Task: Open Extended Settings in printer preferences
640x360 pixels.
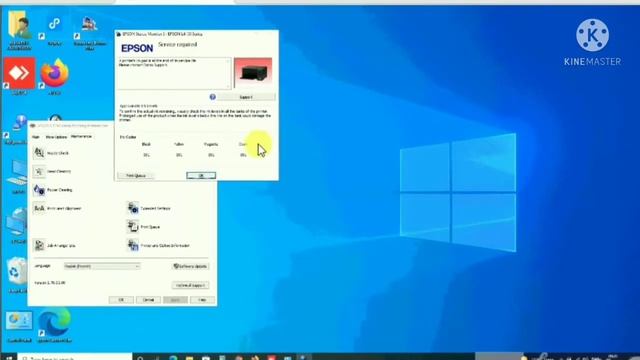Action: pyautogui.click(x=149, y=208)
